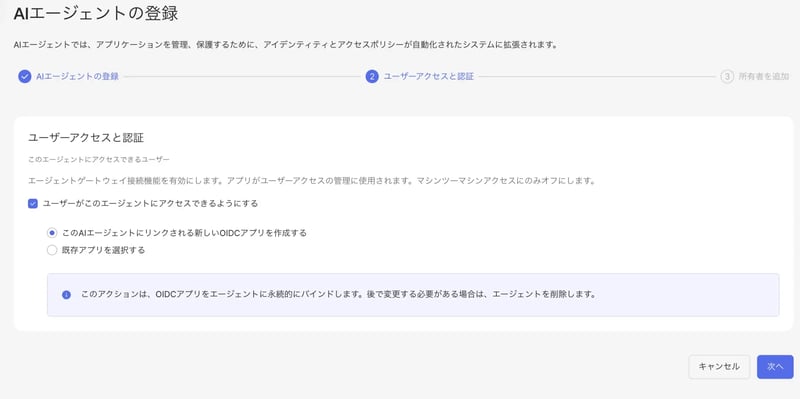800x399 pixels.
Task: Click the エージェントゲートウェイ接続機能 description text
Action: [x=312, y=181]
